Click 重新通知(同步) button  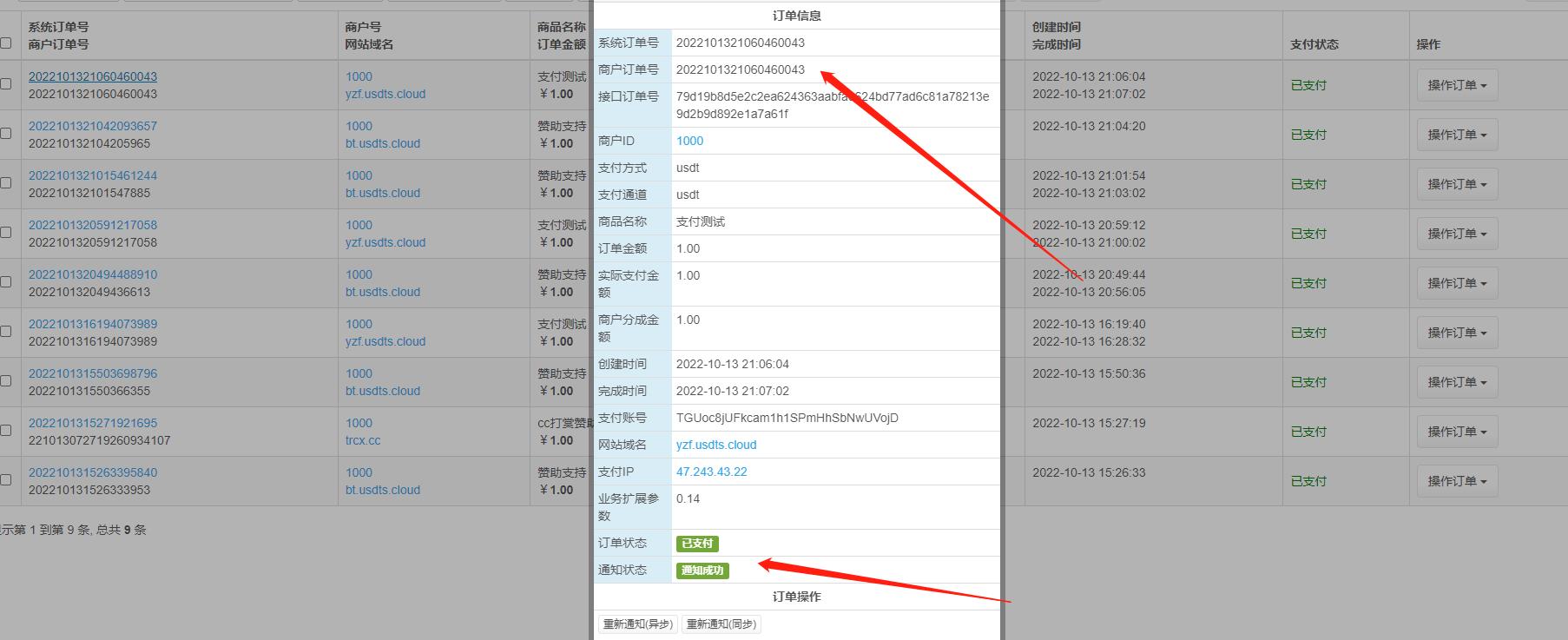(721, 624)
